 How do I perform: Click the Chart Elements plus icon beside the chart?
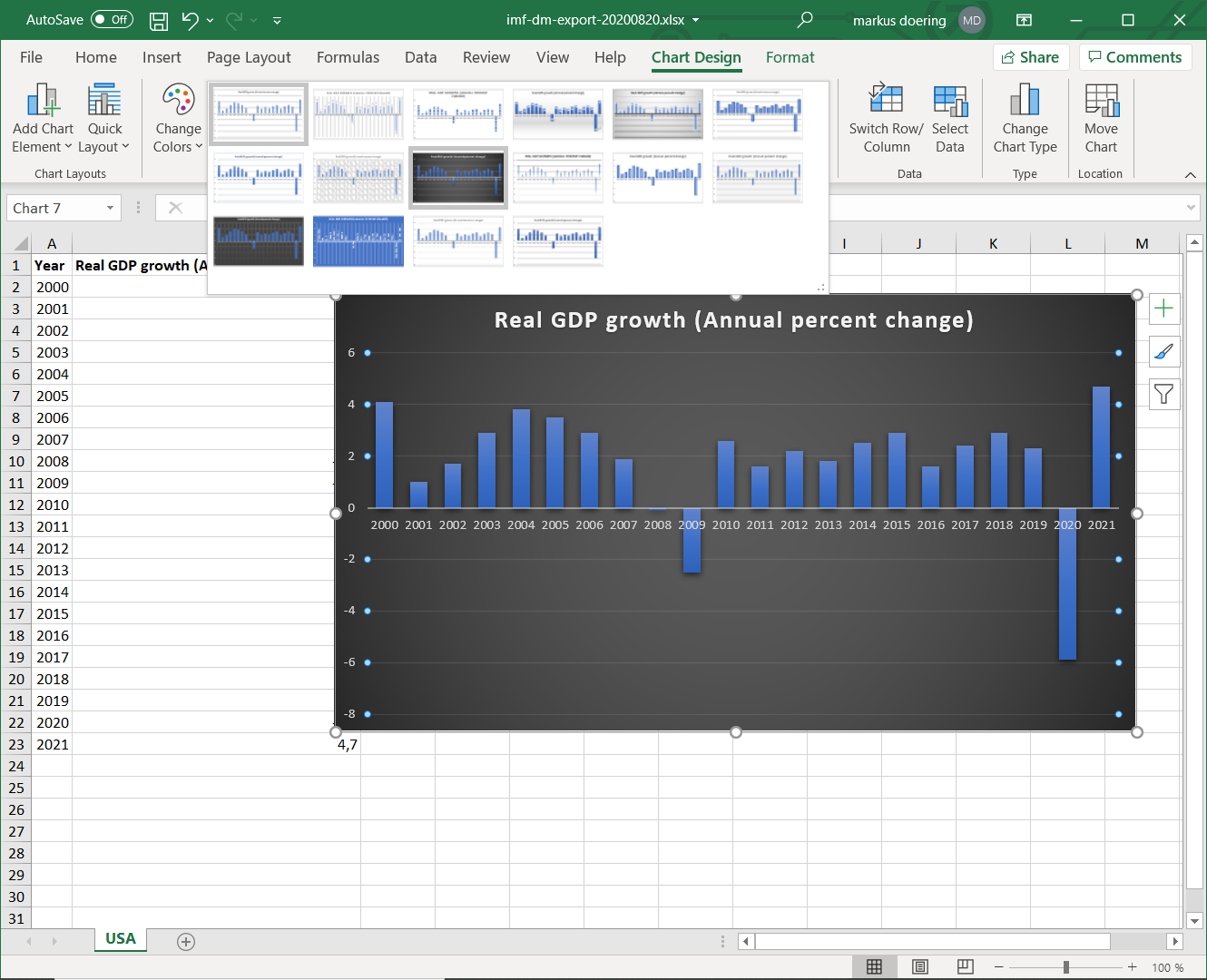1164,309
